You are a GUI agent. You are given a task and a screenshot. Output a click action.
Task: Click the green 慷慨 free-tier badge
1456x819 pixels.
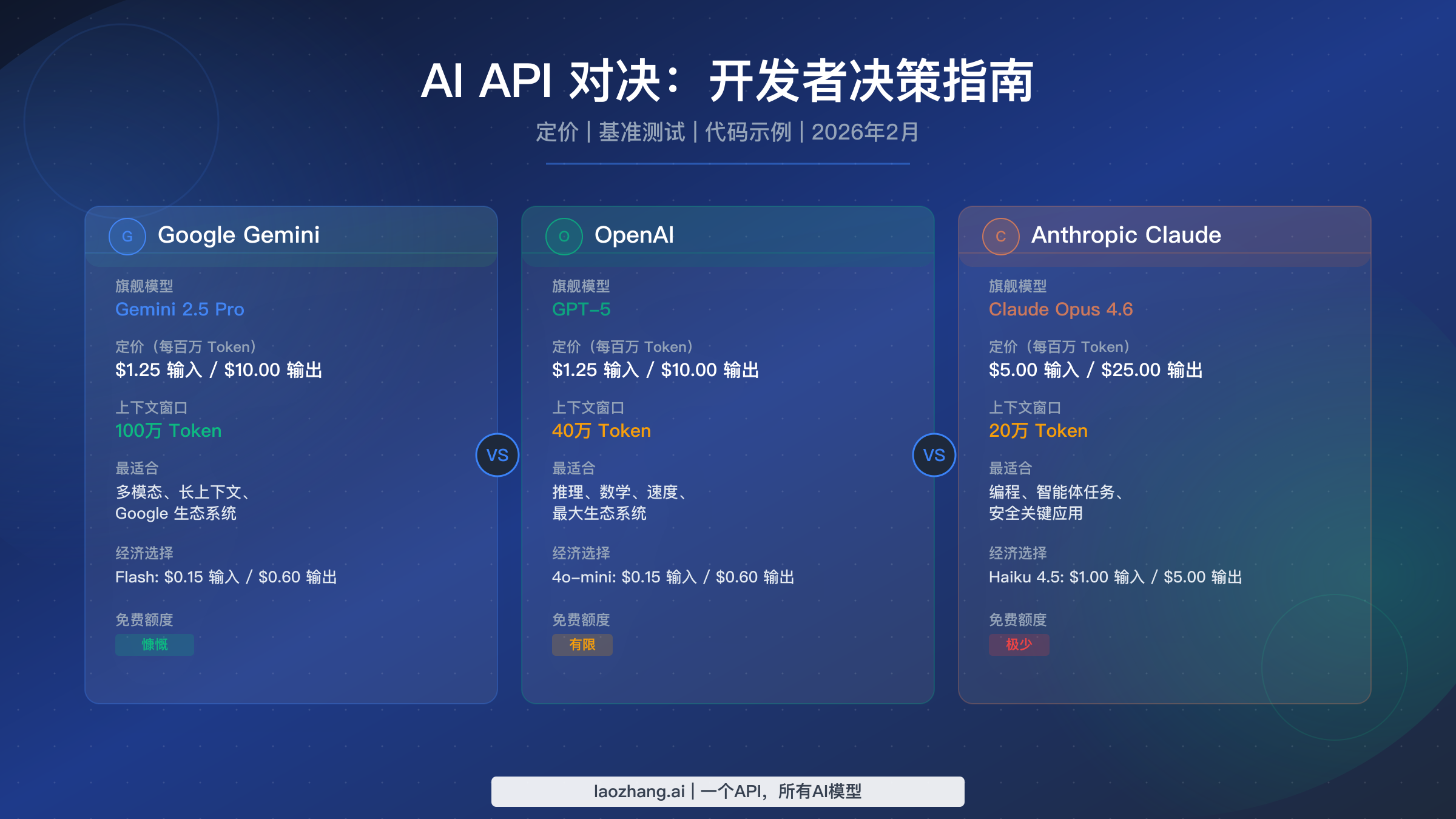click(155, 644)
